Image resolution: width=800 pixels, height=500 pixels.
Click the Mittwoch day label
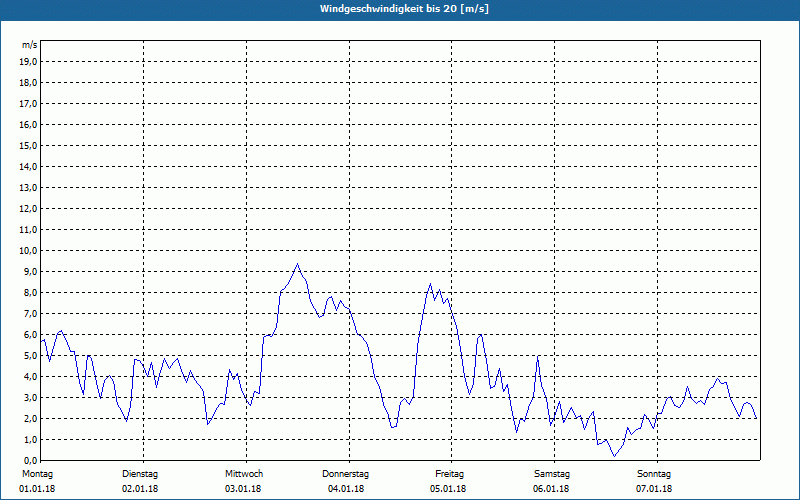click(x=243, y=473)
